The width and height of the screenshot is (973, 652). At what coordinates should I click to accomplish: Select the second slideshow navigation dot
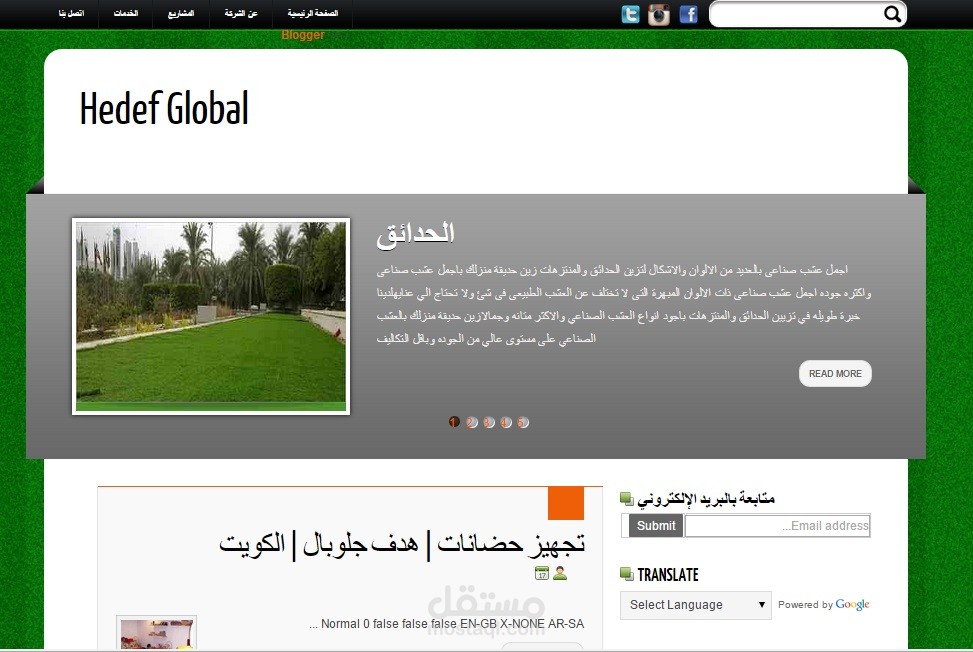tap(471, 422)
